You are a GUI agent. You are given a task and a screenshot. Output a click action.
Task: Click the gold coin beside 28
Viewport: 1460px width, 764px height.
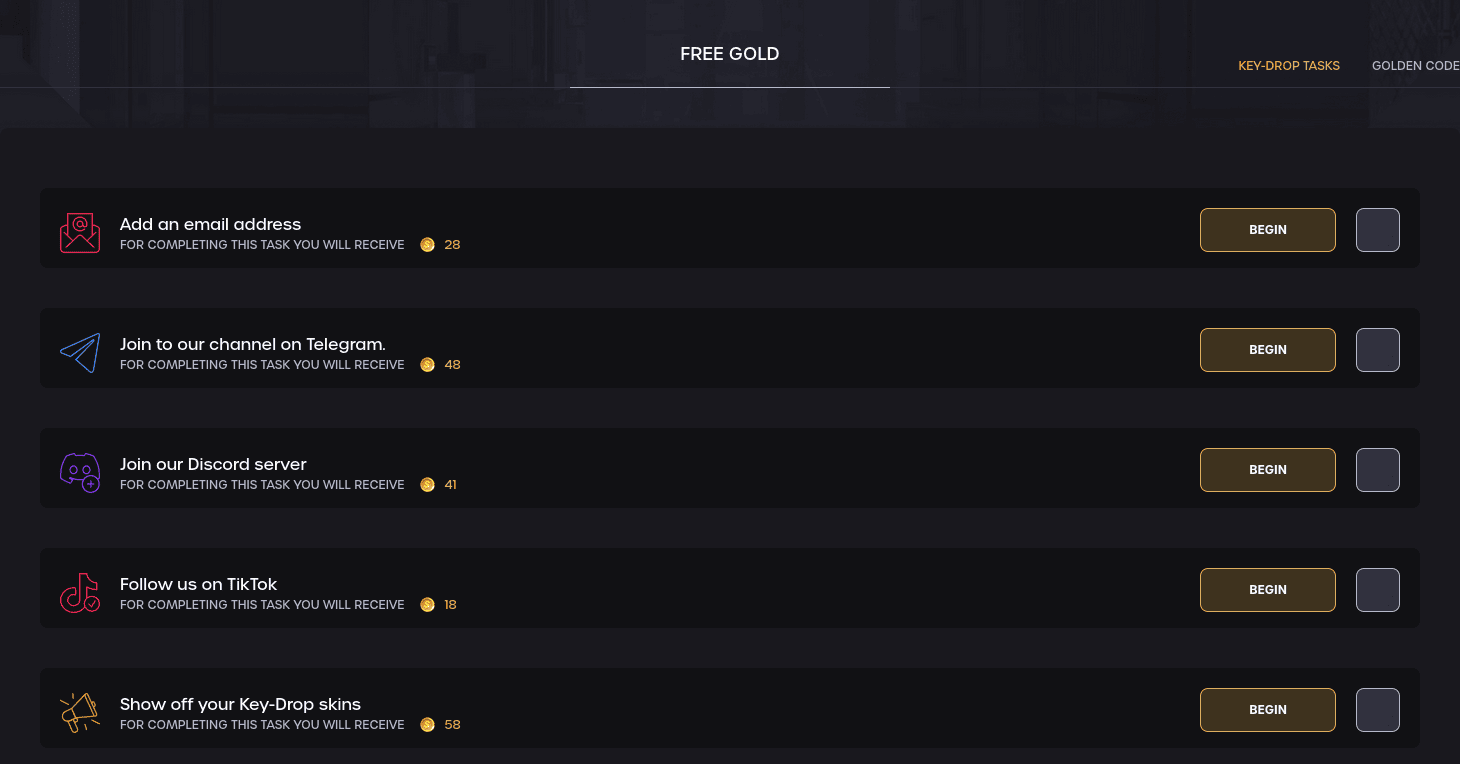427,245
